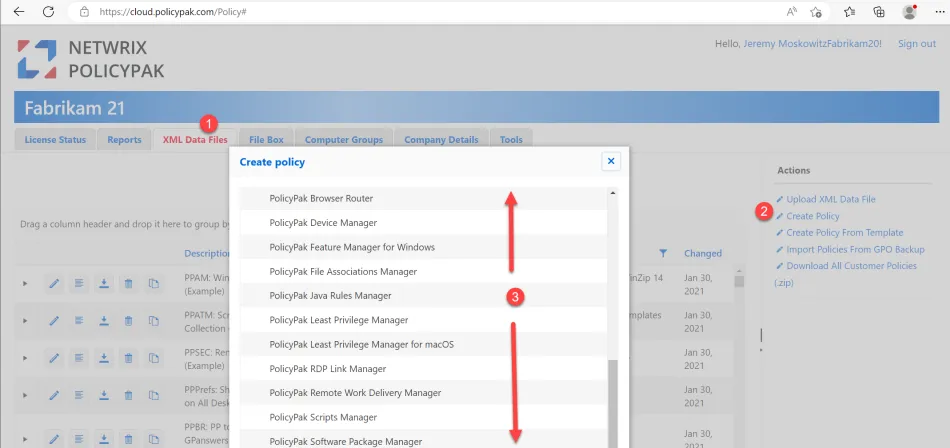
Task: Click the text lines icon in PPAM row
Action: pyautogui.click(x=79, y=284)
